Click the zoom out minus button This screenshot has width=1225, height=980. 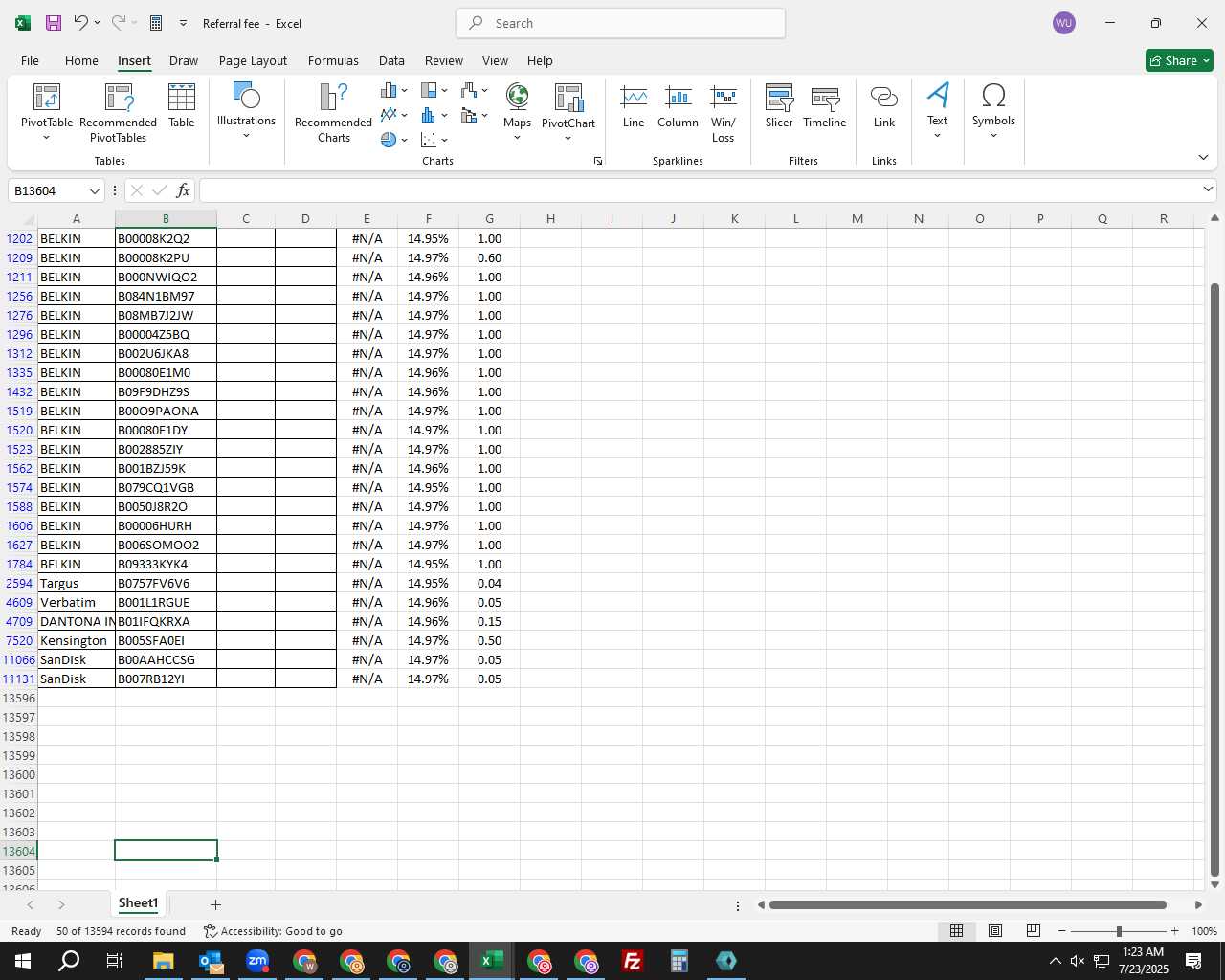(x=1062, y=931)
